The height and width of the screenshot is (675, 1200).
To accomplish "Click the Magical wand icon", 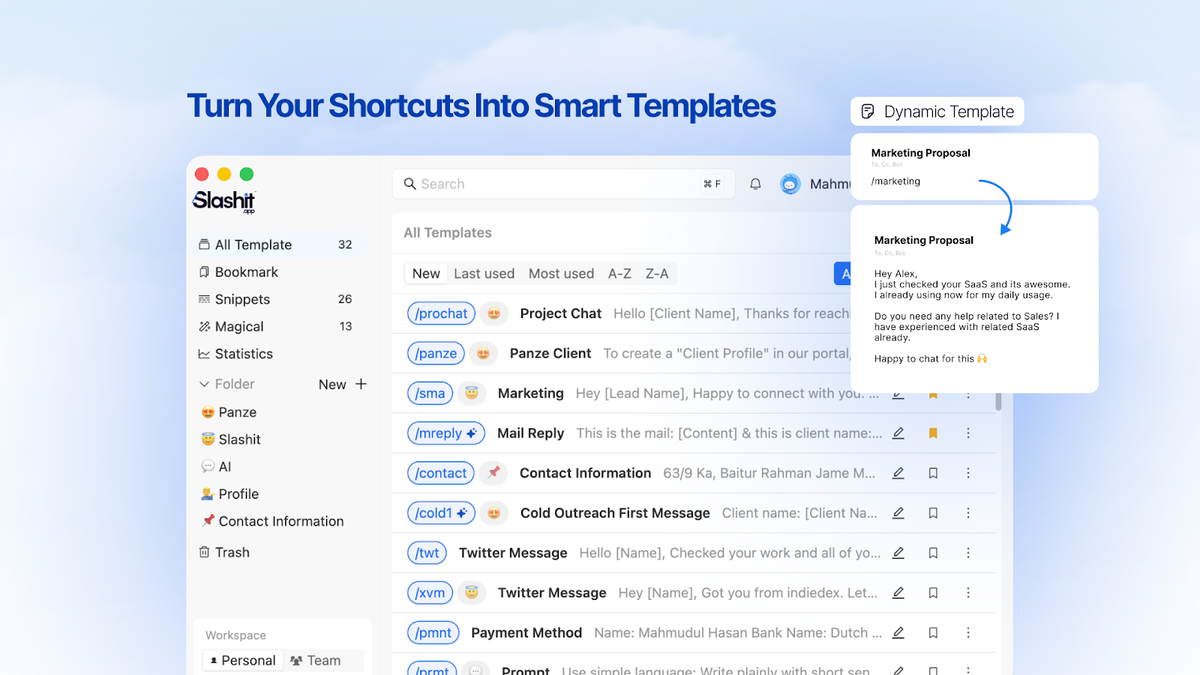I will point(204,326).
